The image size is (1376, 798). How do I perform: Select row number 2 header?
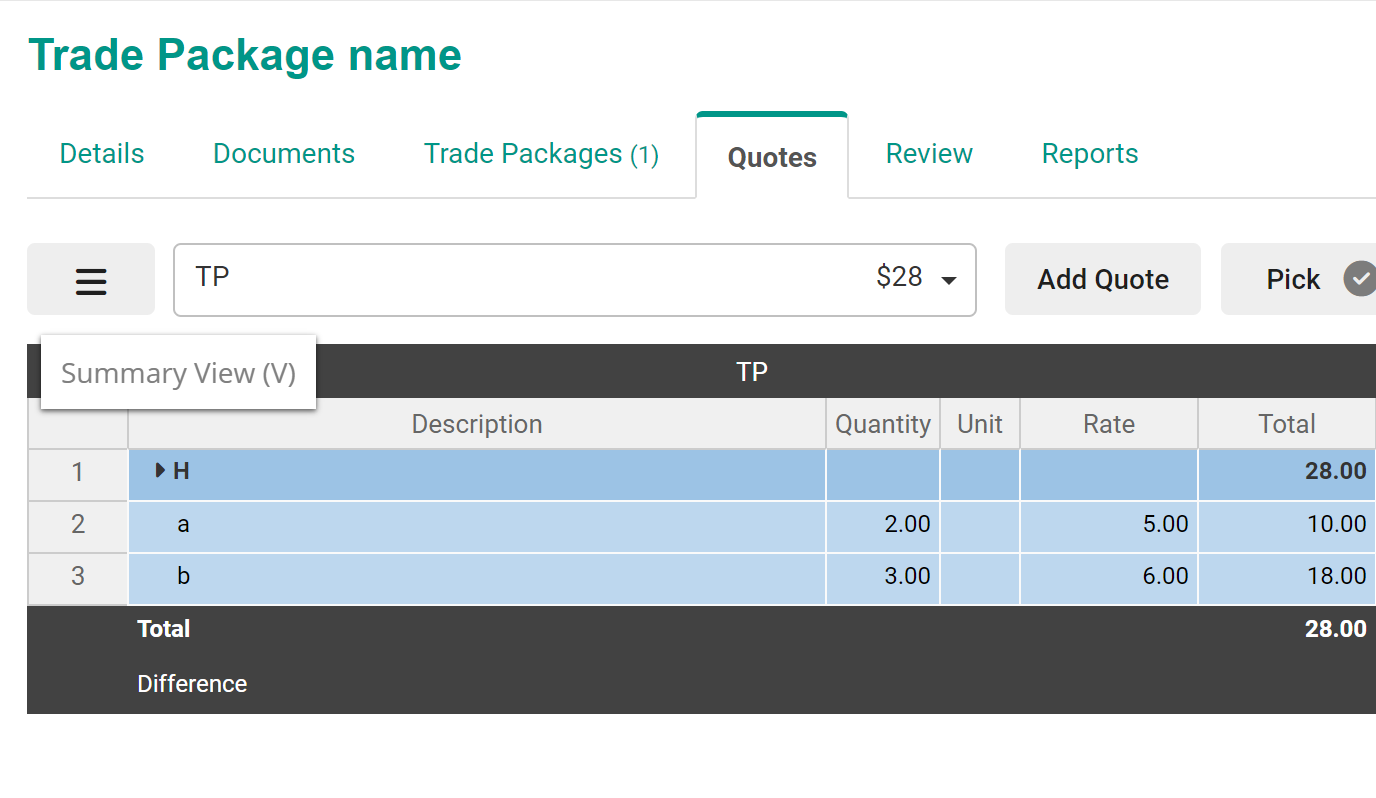click(78, 524)
